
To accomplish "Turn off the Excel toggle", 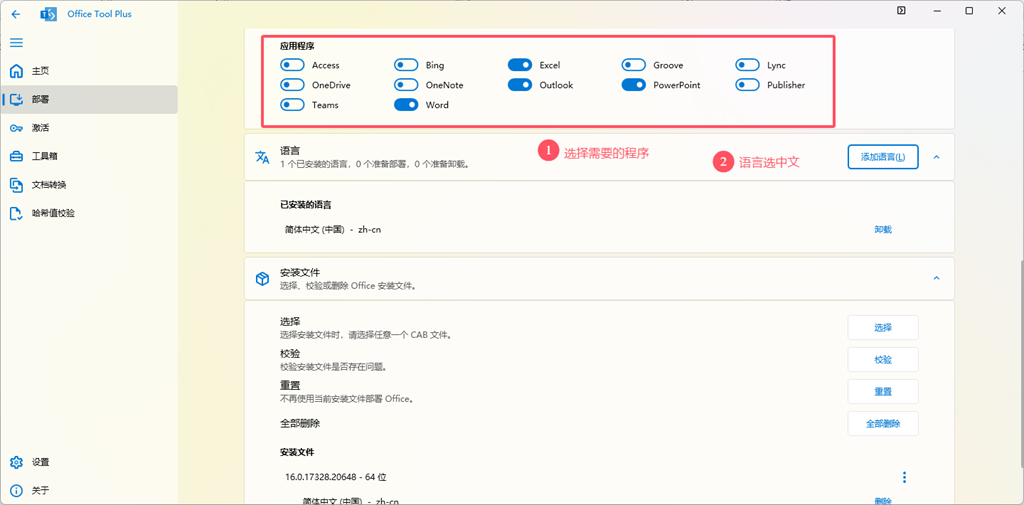I will point(520,65).
